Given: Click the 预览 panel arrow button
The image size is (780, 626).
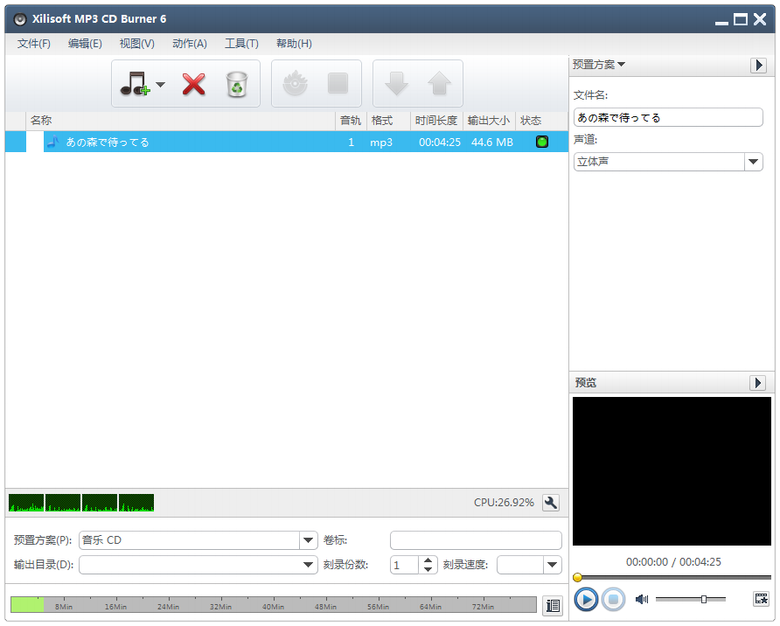Looking at the screenshot, I should click(758, 383).
